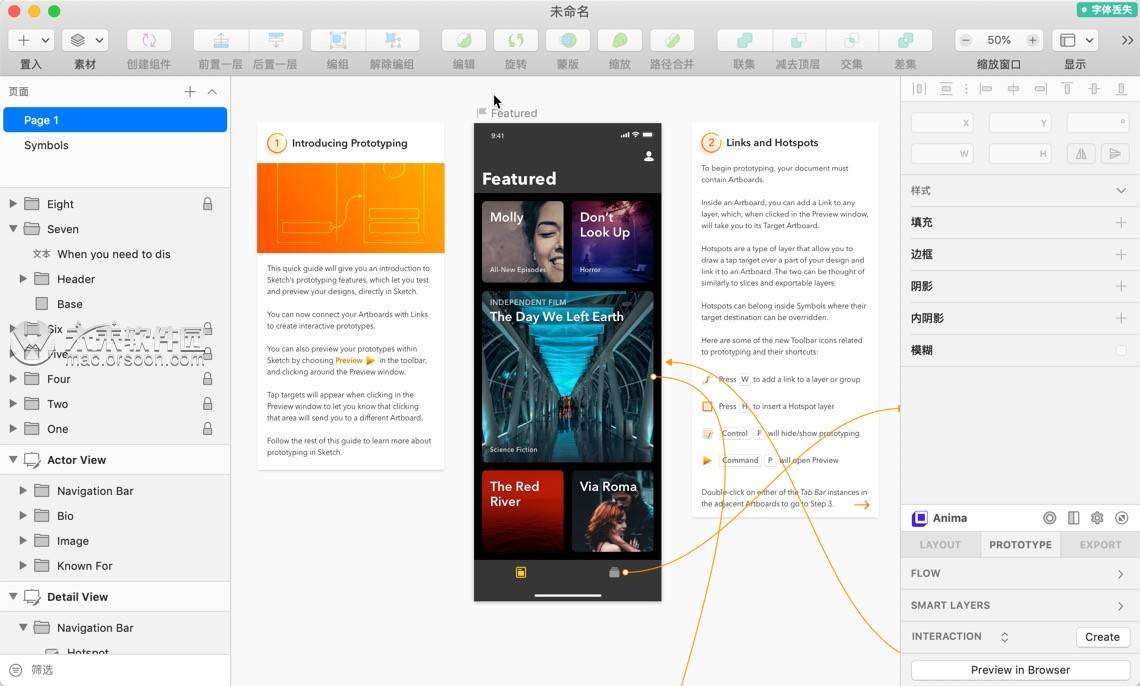The image size is (1140, 686).
Task: Select the 旋转 rotate tool
Action: [x=515, y=40]
